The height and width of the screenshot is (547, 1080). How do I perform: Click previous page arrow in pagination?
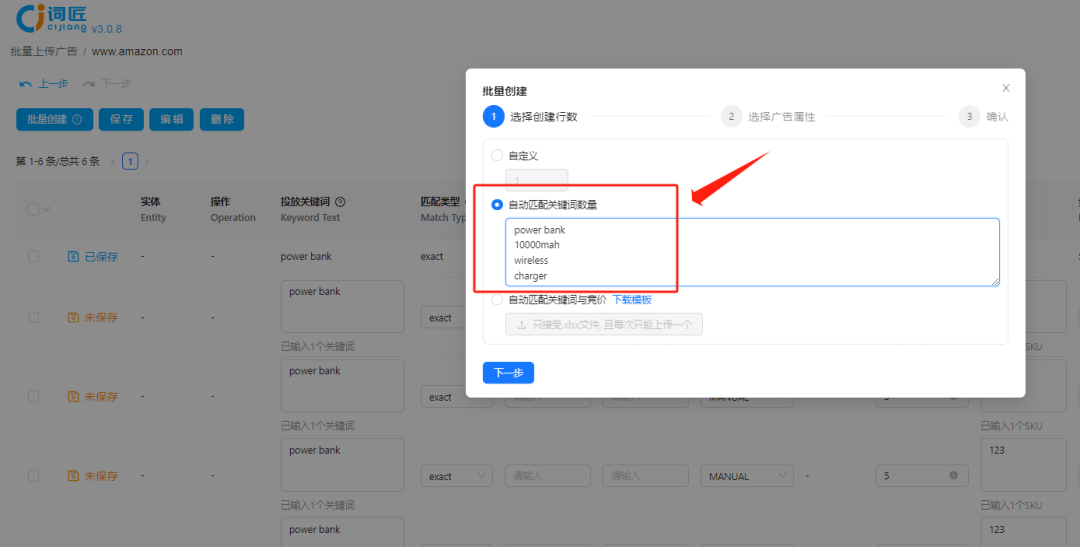(113, 162)
